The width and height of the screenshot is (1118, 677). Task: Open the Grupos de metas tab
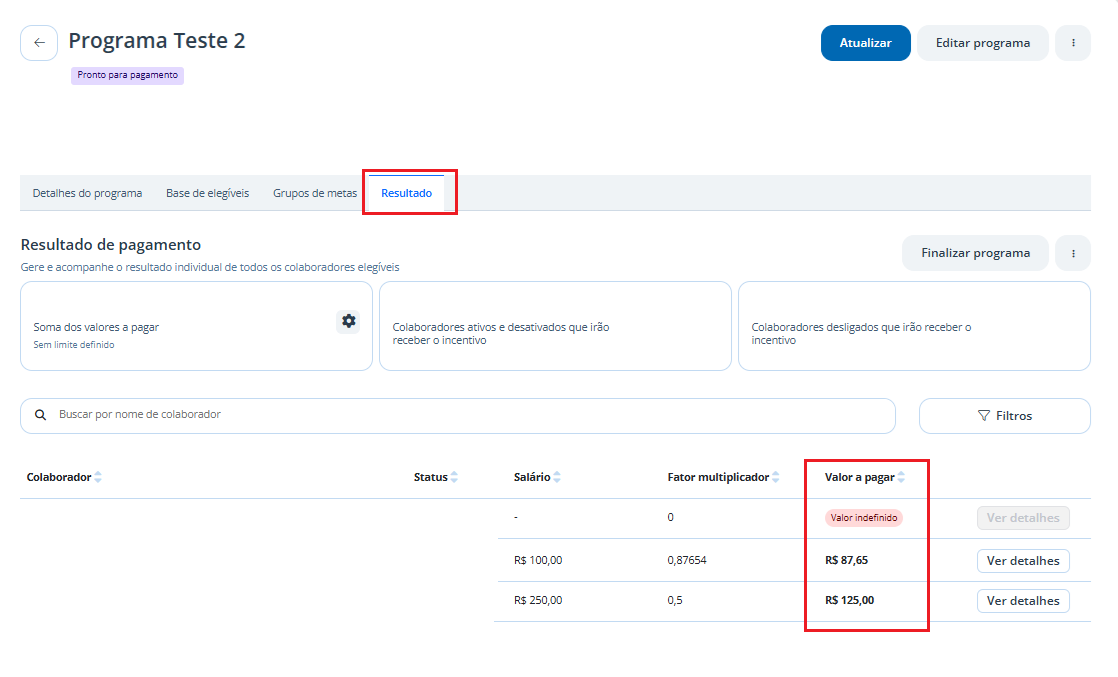314,193
